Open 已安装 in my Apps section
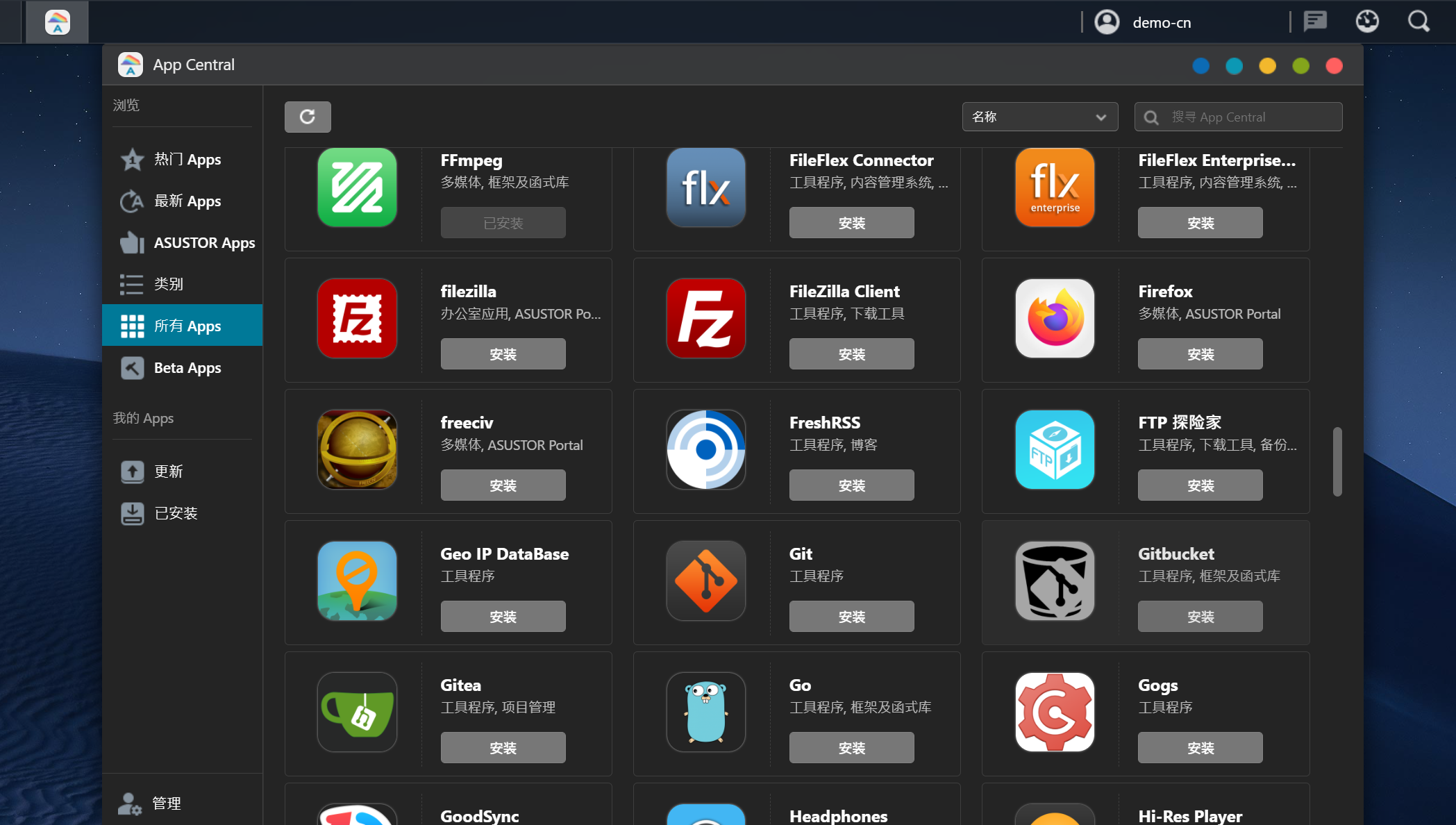The width and height of the screenshot is (1456, 825). tap(176, 514)
